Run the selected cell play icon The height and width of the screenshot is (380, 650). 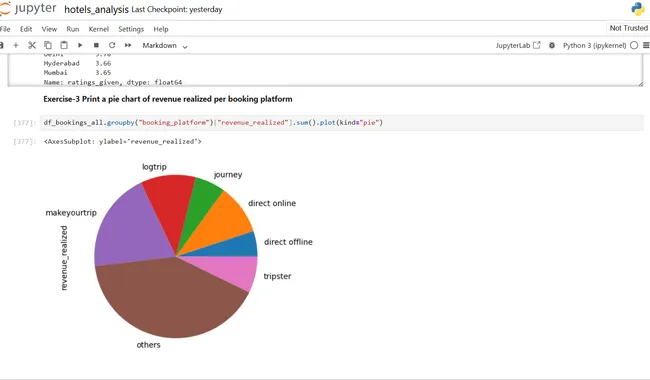coord(80,45)
